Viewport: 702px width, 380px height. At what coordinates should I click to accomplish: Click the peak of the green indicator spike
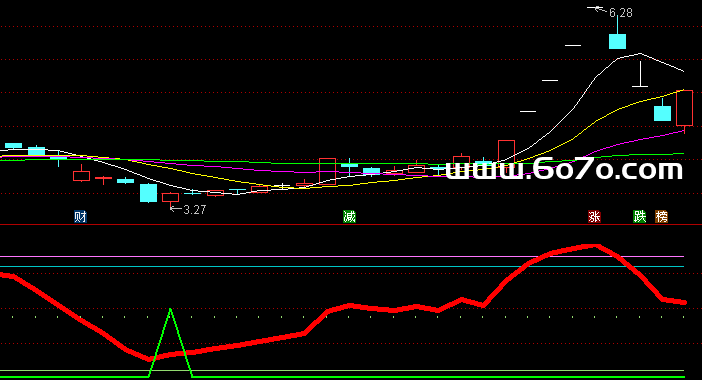point(170,309)
